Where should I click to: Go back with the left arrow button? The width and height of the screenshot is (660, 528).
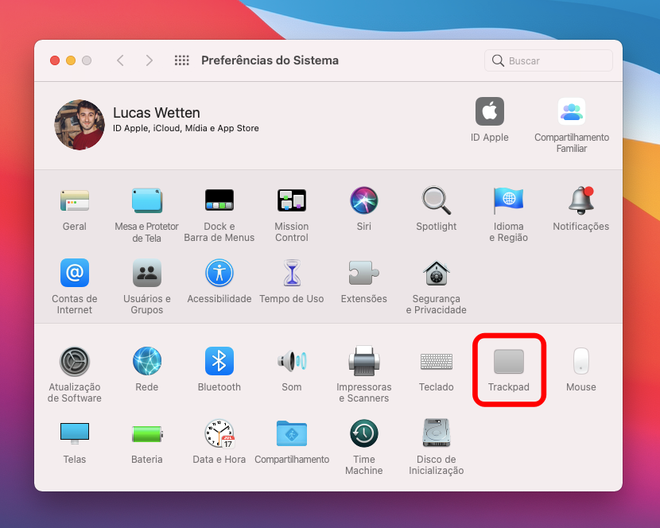pyautogui.click(x=120, y=61)
